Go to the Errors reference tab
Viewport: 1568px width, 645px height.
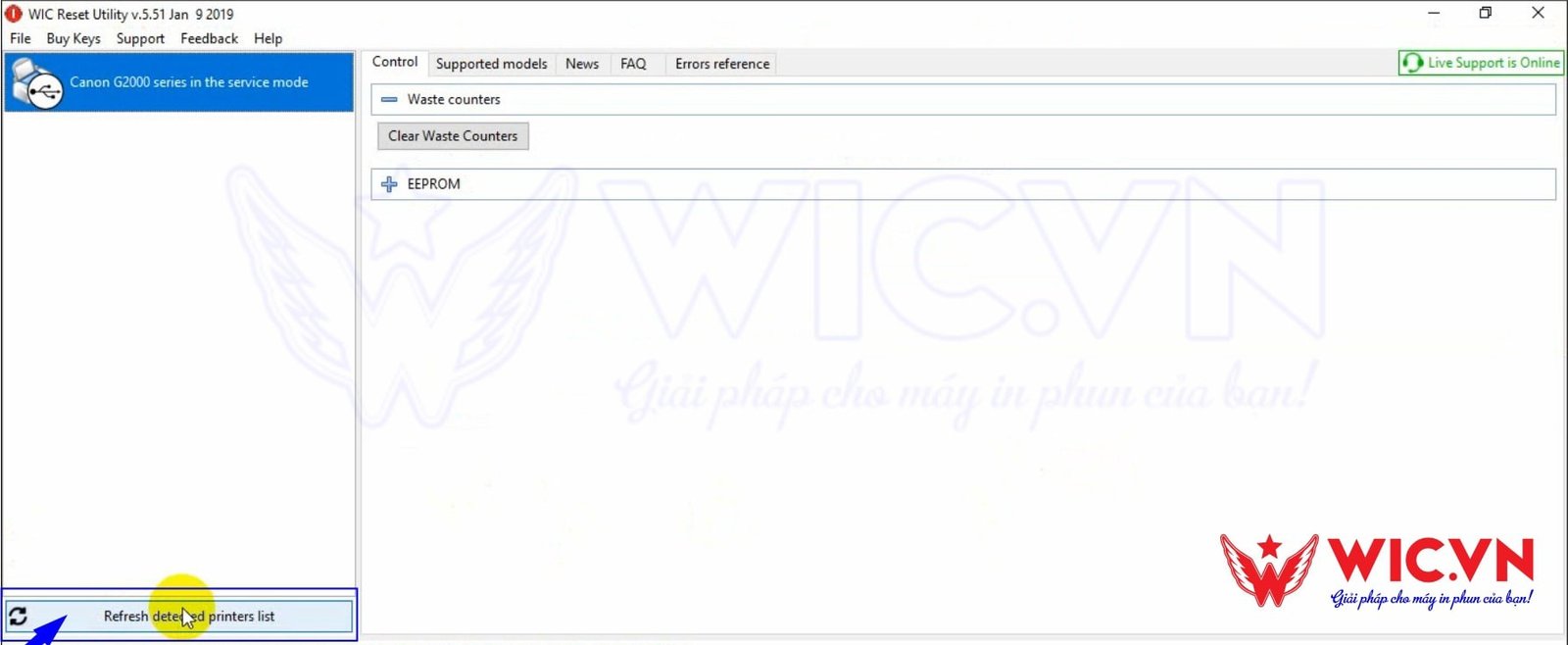pos(721,64)
